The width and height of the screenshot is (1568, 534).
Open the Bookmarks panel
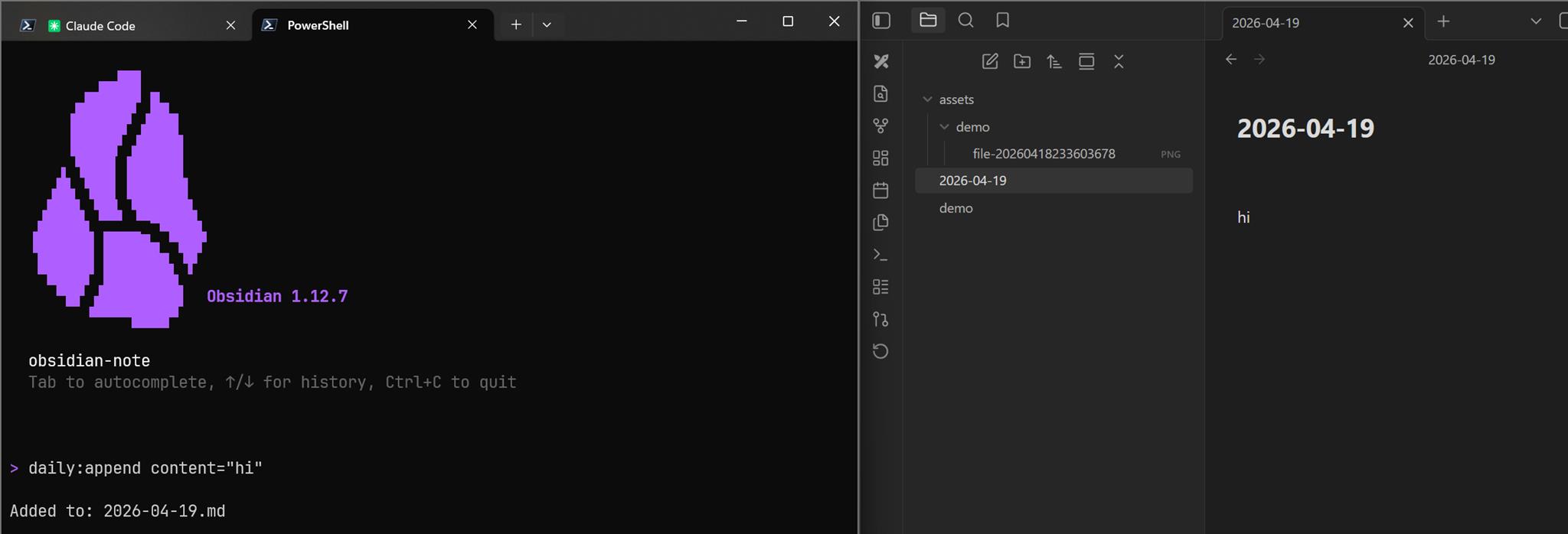(x=1002, y=21)
